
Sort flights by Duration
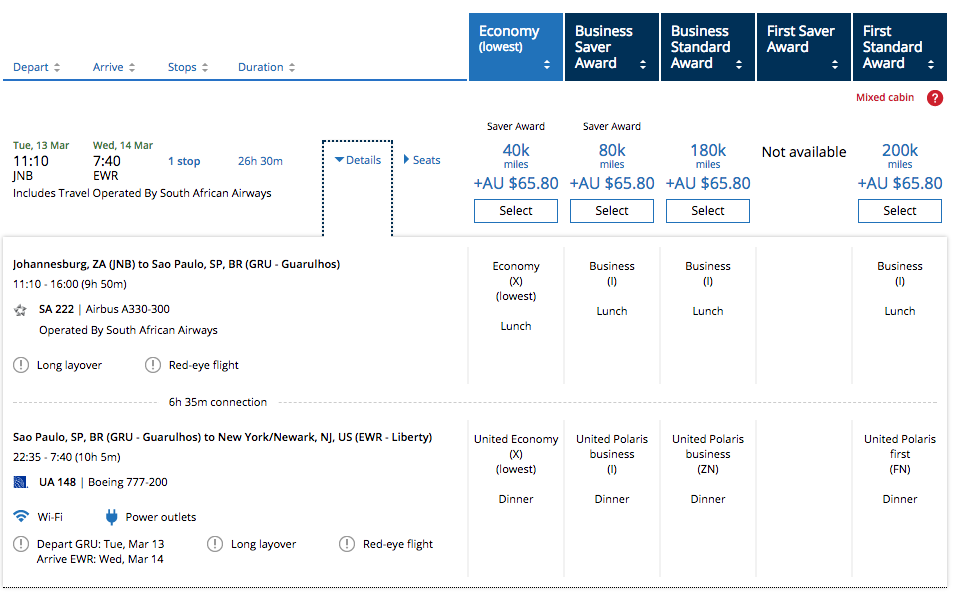266,67
